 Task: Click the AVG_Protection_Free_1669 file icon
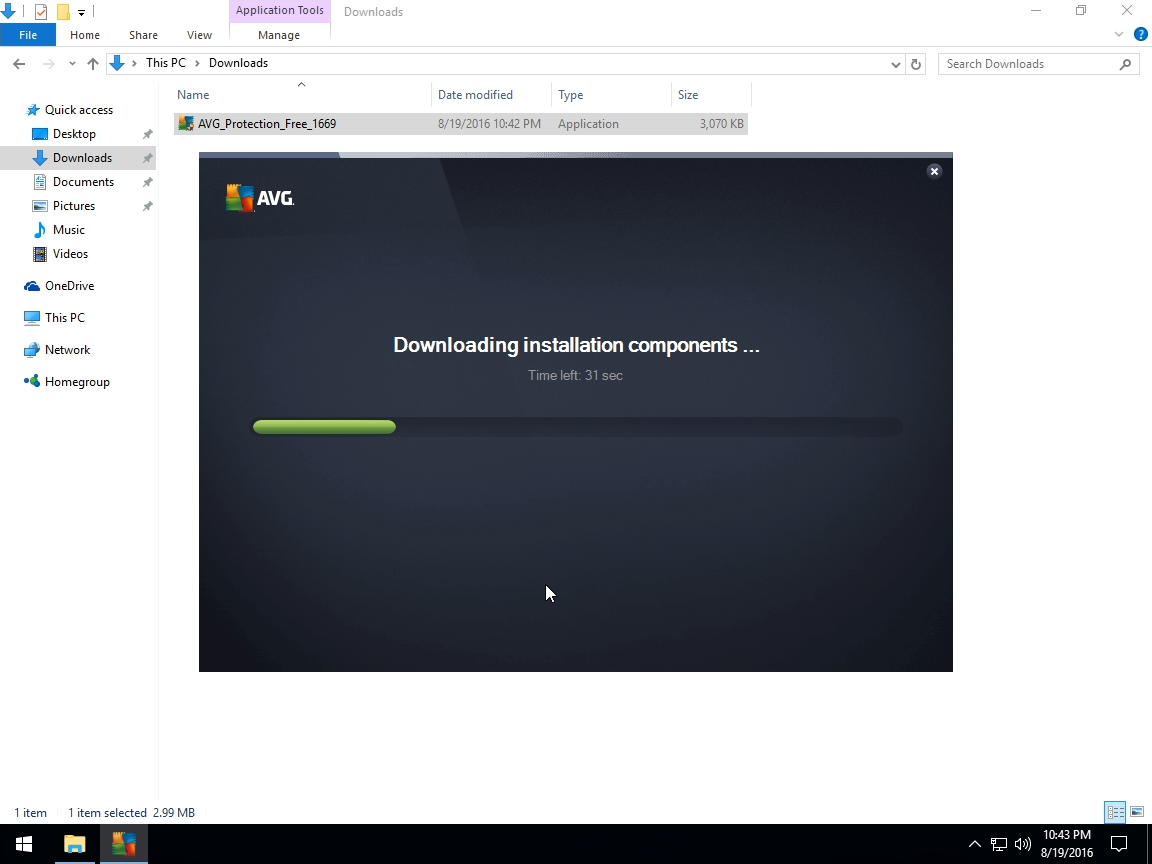pos(186,123)
